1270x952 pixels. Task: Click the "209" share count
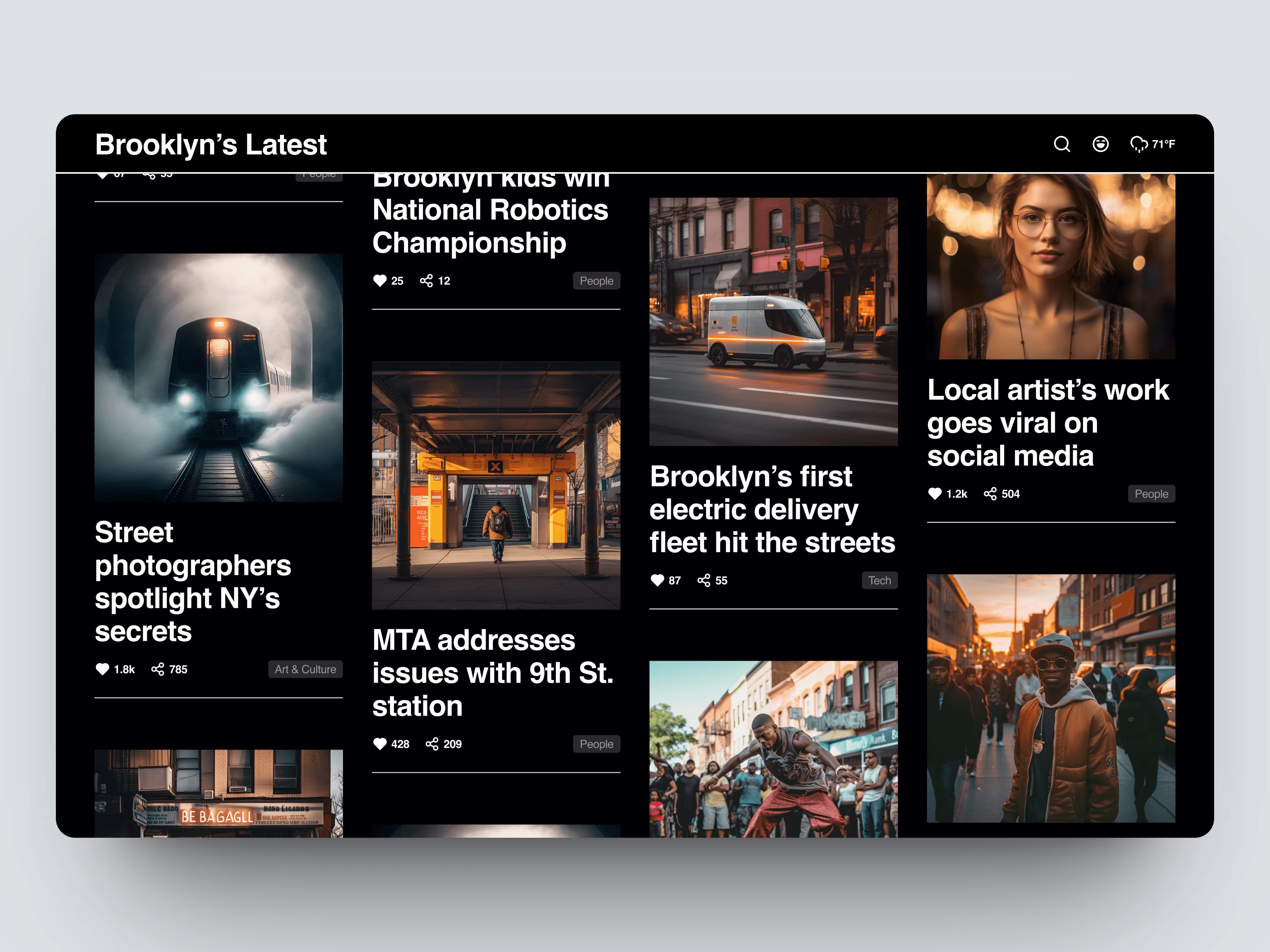pos(452,744)
